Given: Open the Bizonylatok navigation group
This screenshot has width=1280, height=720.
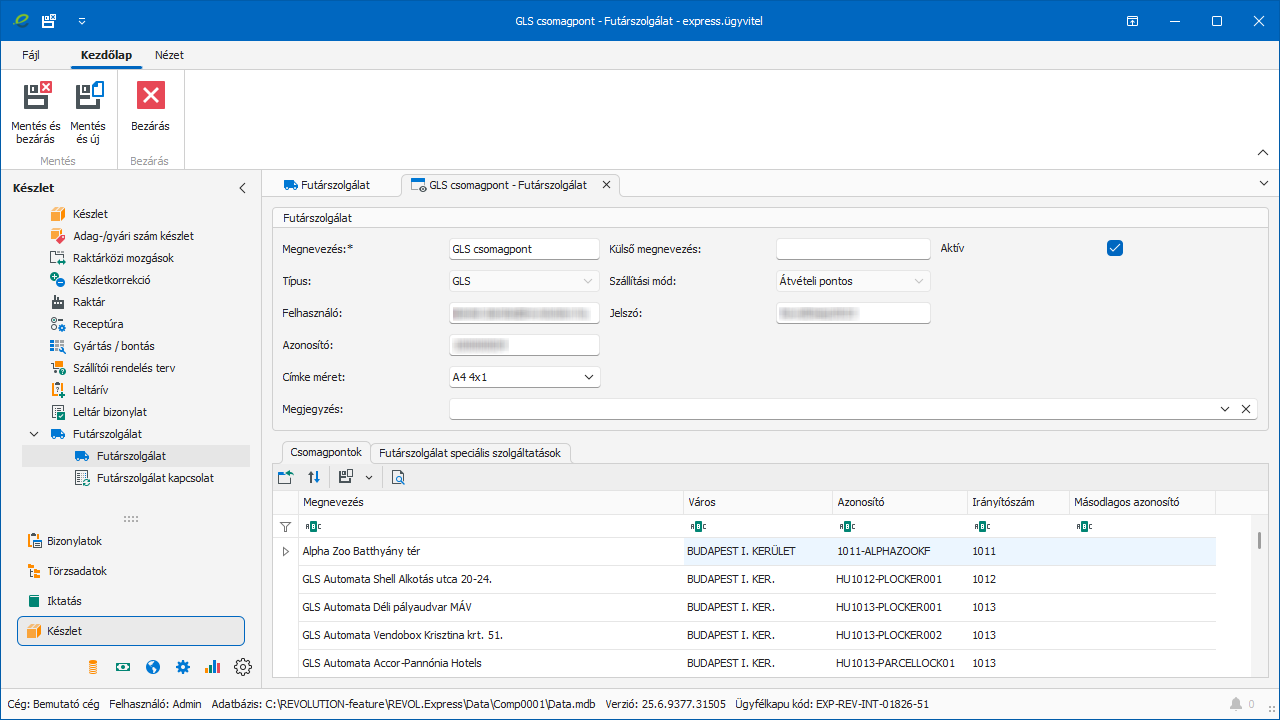Looking at the screenshot, I should coord(74,541).
